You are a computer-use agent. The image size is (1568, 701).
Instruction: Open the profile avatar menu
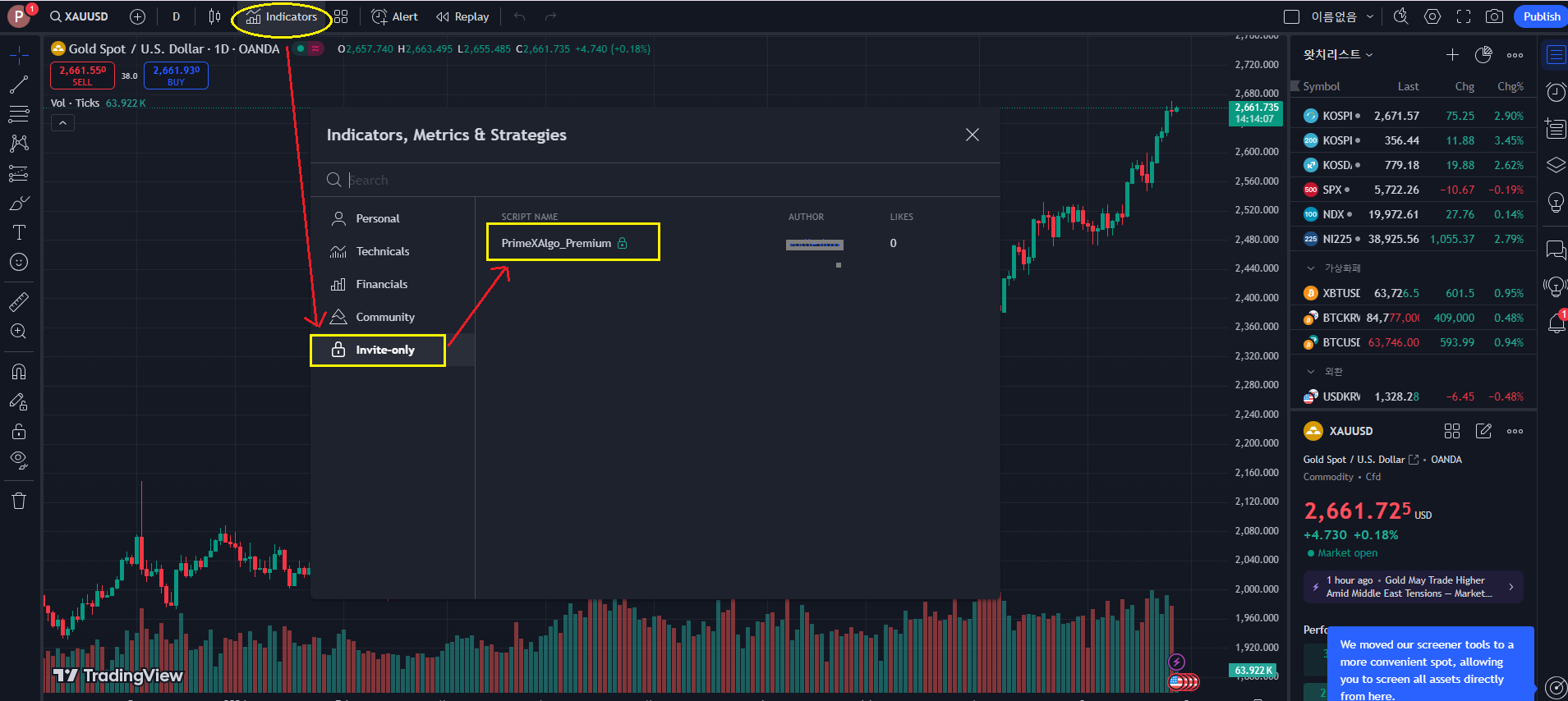point(19,16)
